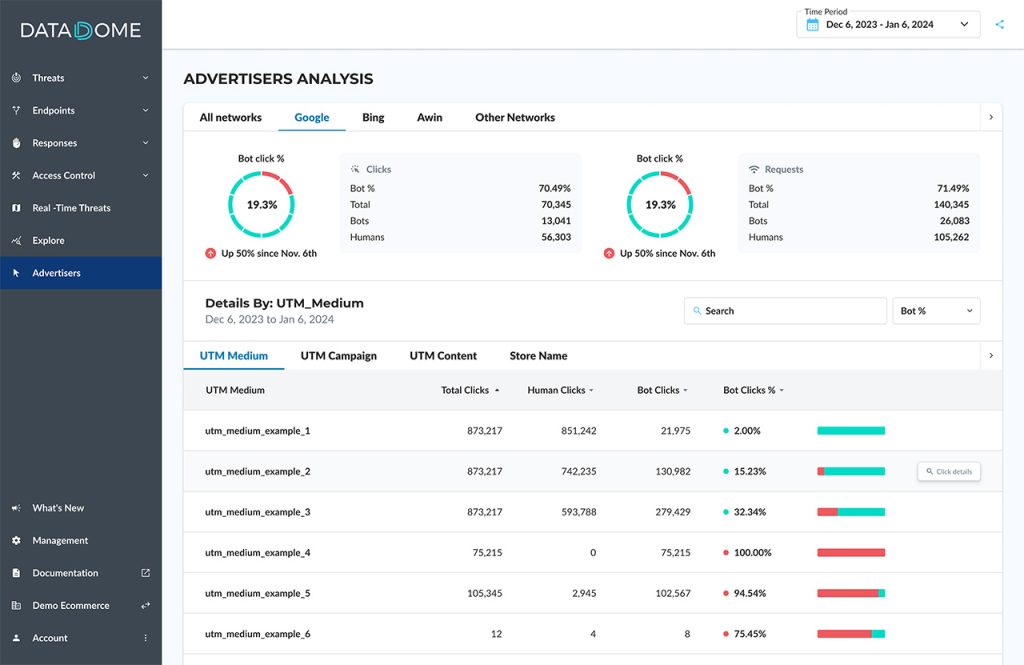Open the Time Period date range dropdown
This screenshot has width=1024, height=665.
887,24
